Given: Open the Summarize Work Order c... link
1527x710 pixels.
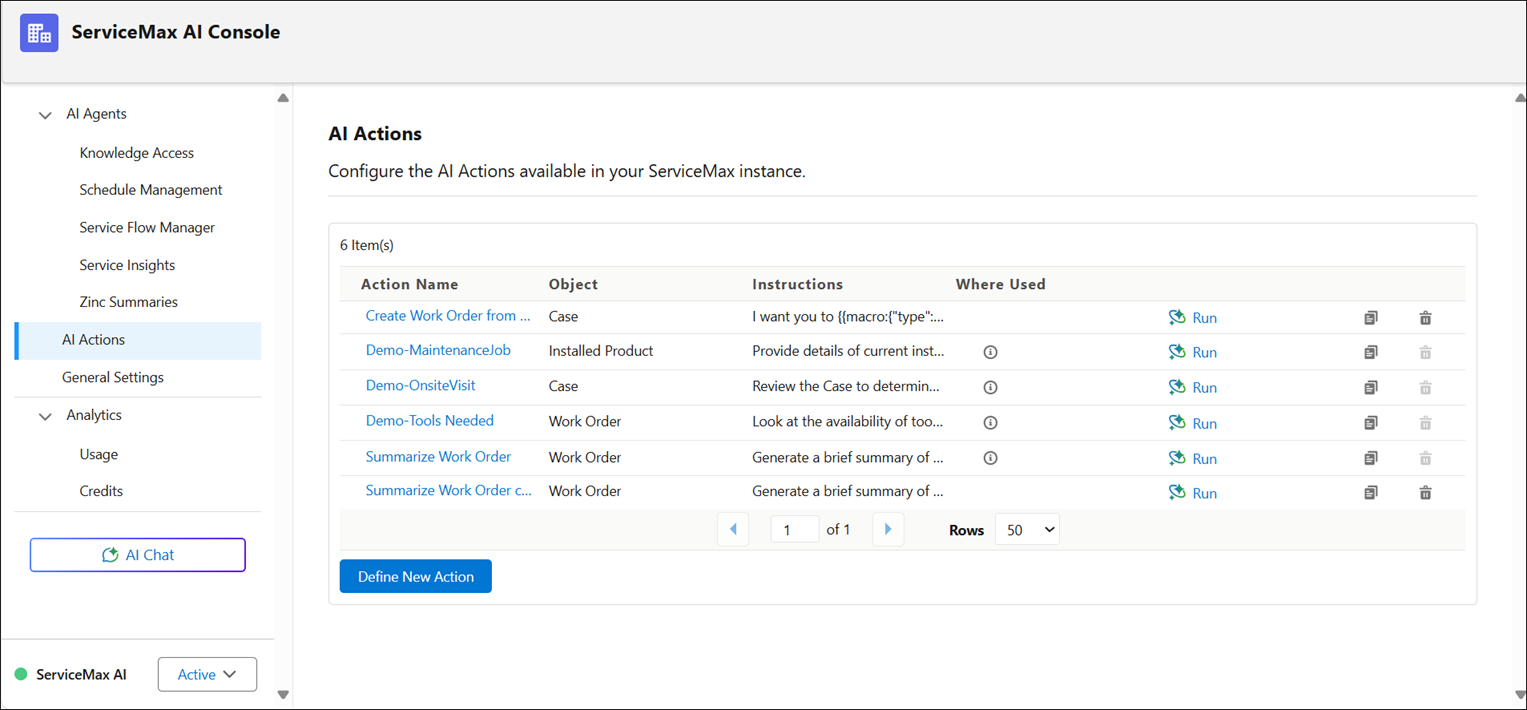Looking at the screenshot, I should pyautogui.click(x=449, y=490).
